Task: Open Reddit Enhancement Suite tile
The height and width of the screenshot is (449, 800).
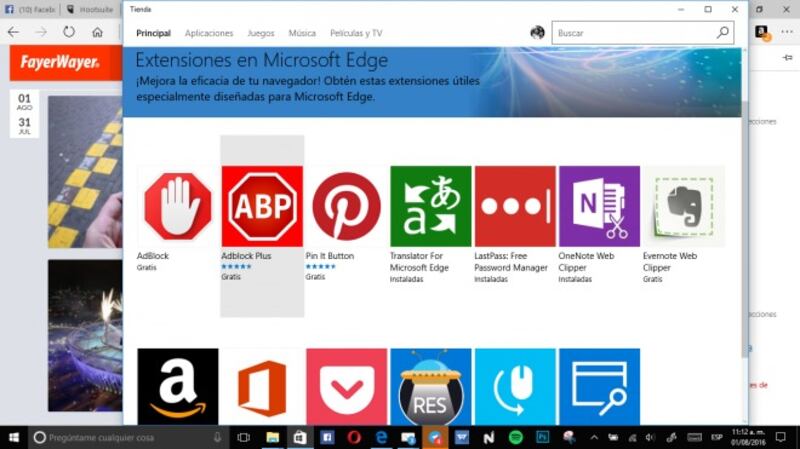Action: coord(430,387)
